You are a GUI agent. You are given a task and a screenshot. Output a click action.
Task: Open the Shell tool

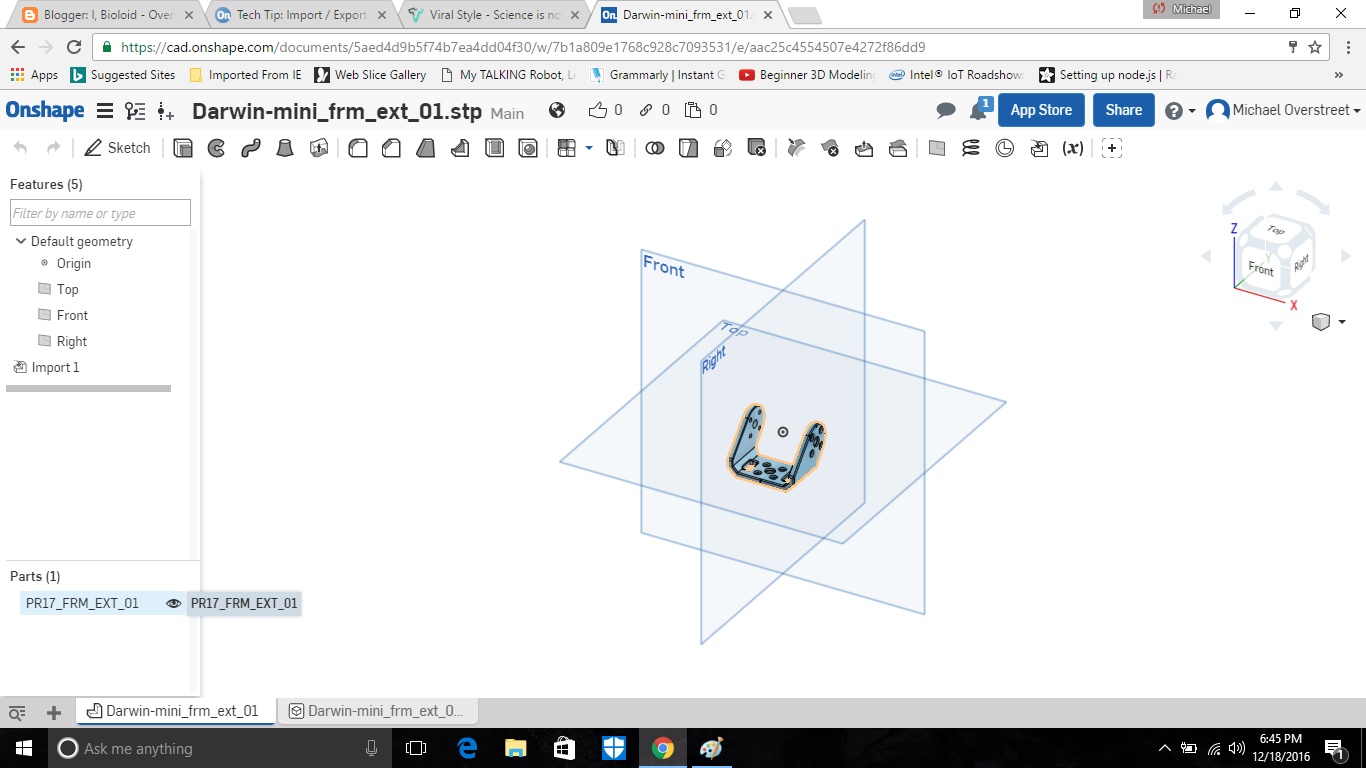[493, 148]
